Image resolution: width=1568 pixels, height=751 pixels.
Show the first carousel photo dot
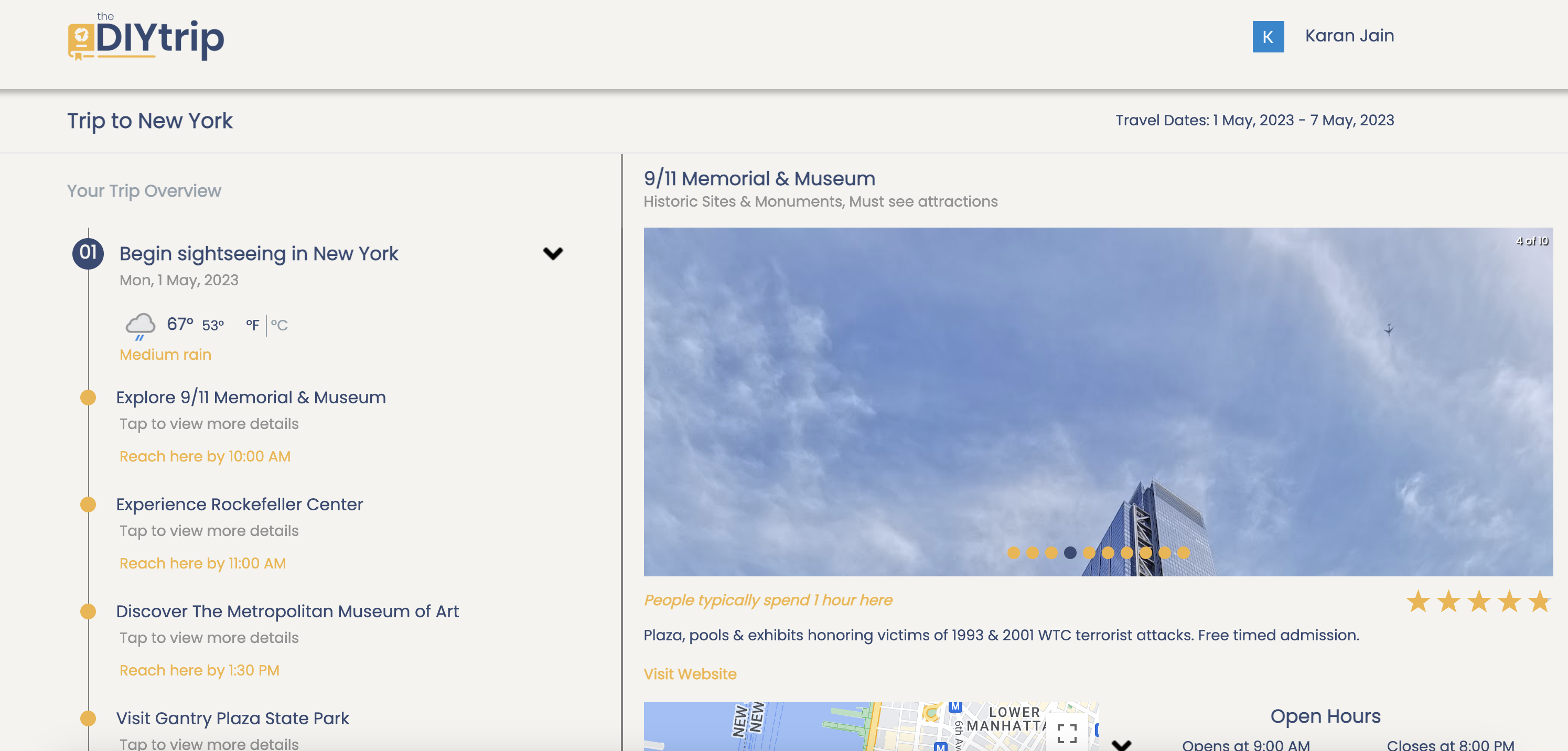1014,553
